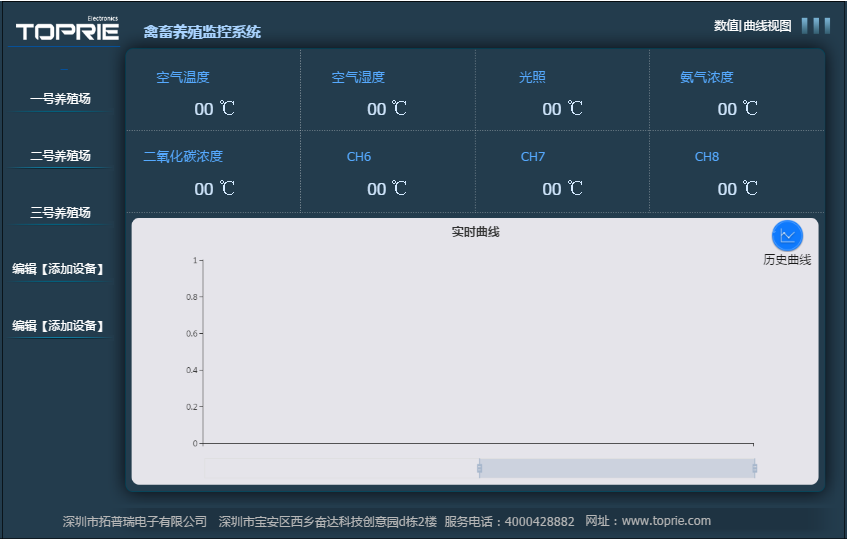847x541 pixels.
Task: Open the 历史曲线 history chart icon
Action: point(787,236)
